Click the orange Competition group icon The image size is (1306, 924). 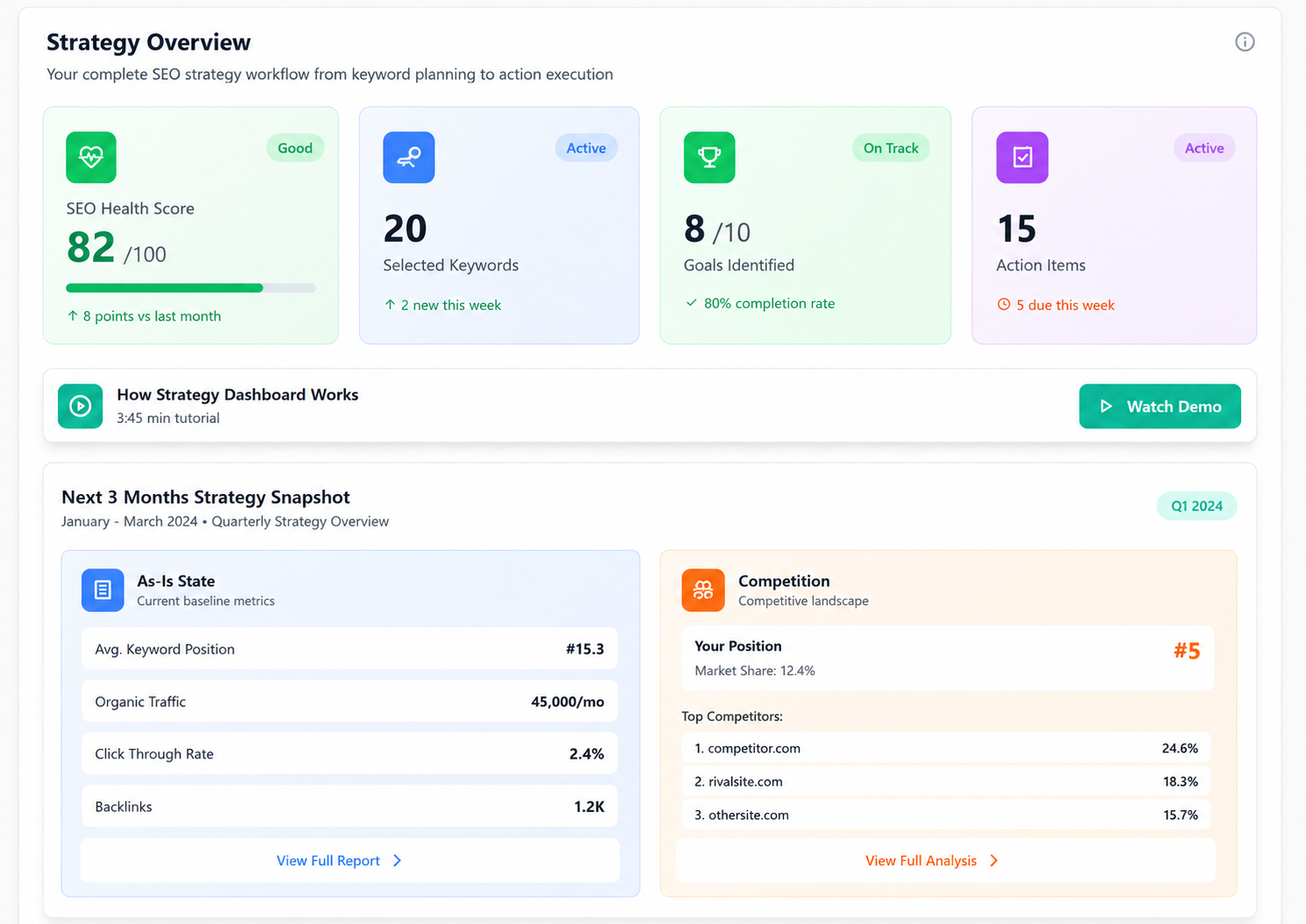[703, 590]
